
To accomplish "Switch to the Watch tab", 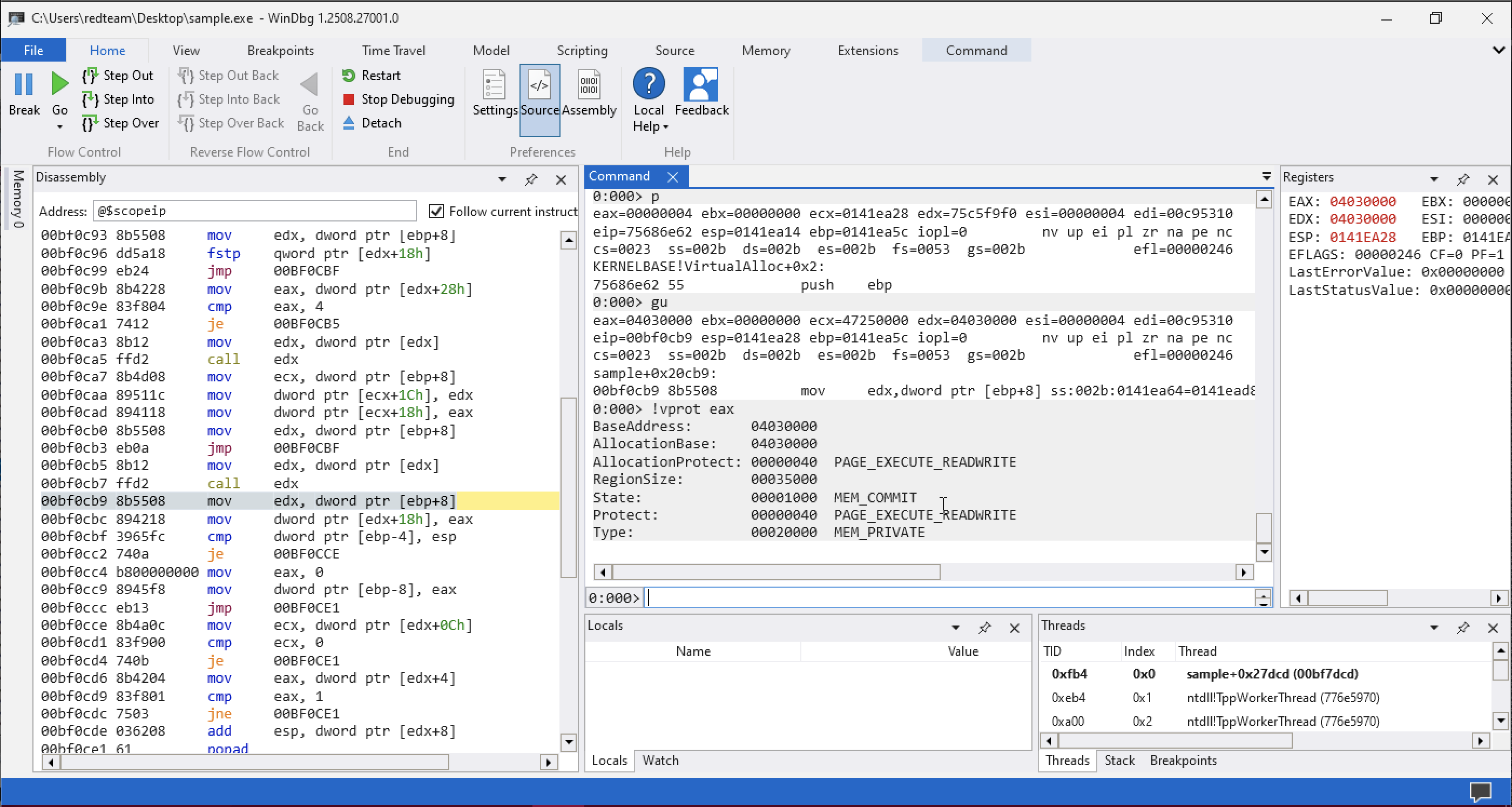I will coord(660,760).
